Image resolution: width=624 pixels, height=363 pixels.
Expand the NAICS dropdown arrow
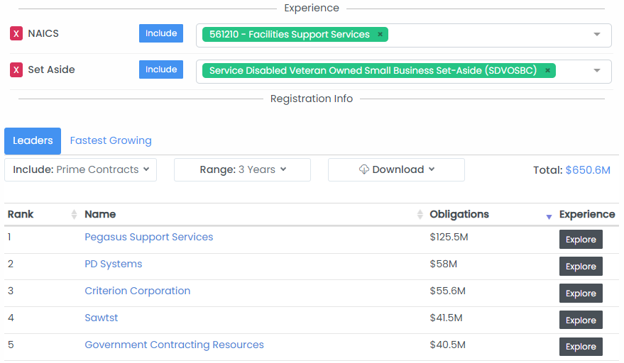click(597, 35)
